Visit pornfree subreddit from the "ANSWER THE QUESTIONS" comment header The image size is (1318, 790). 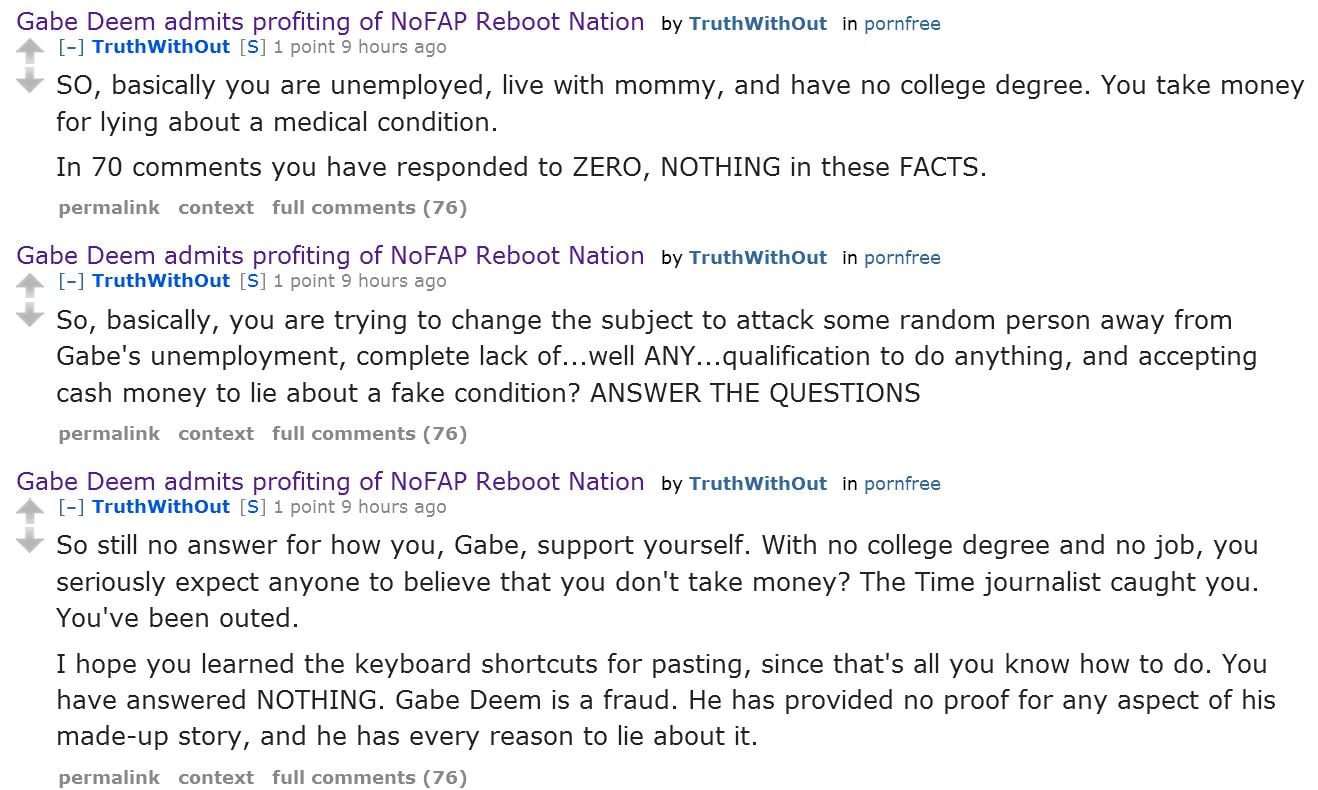pyautogui.click(x=902, y=258)
